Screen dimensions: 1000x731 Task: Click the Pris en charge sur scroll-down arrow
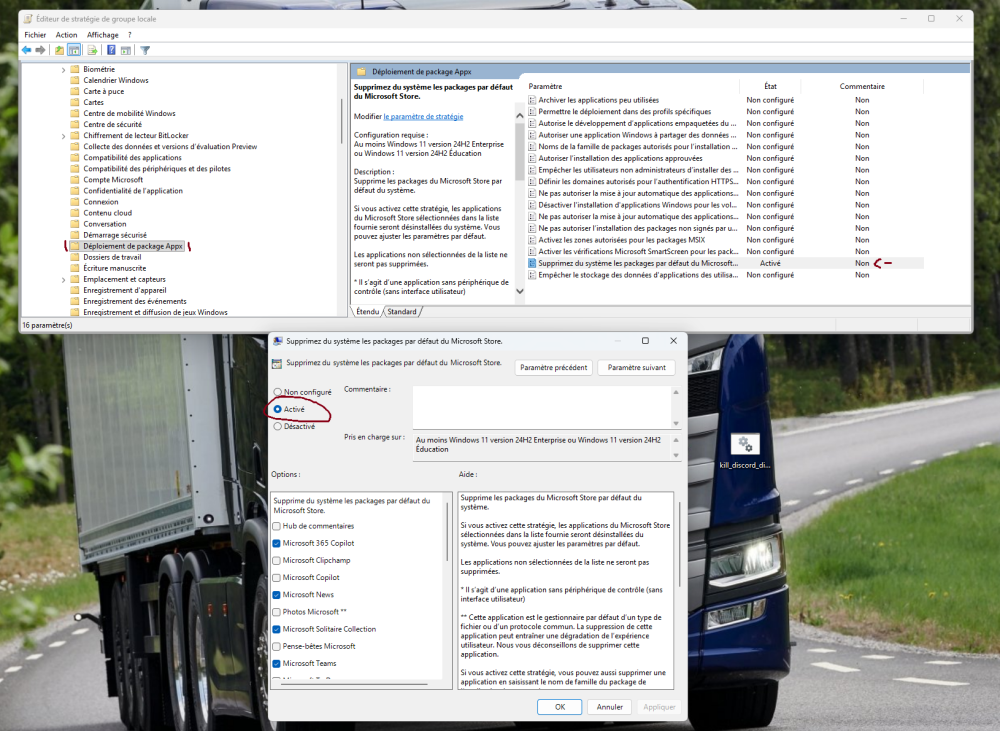(676, 455)
